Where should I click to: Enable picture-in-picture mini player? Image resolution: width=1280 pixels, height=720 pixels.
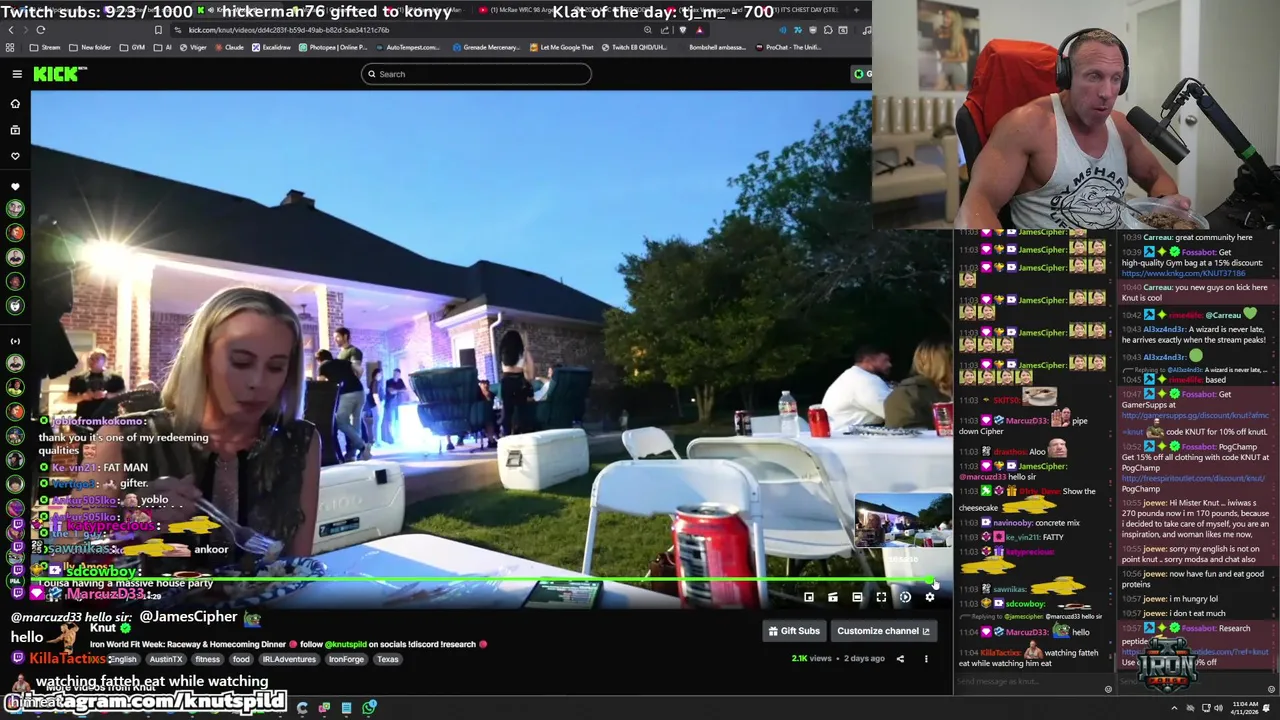click(x=809, y=597)
